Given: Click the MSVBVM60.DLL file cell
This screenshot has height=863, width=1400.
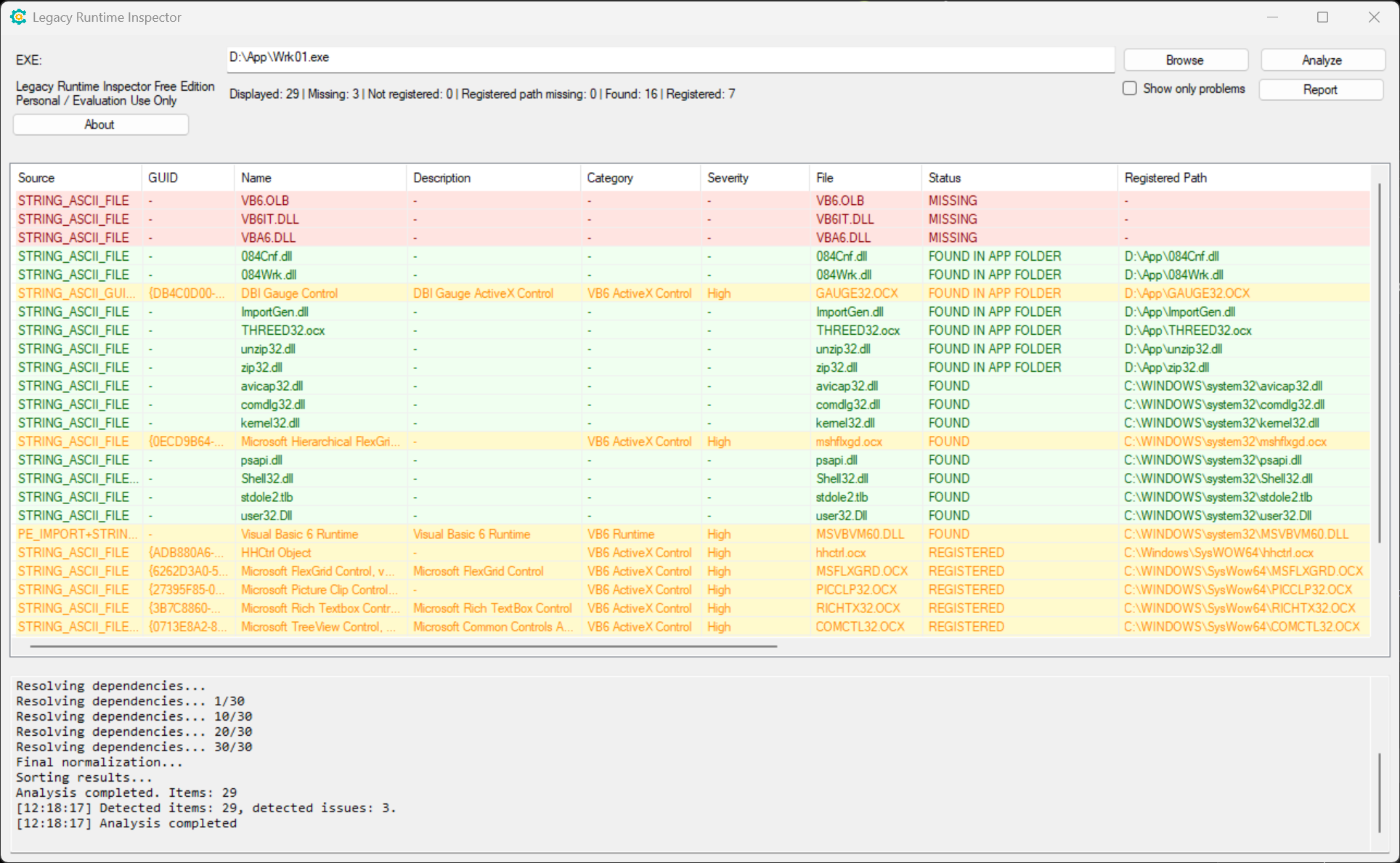Looking at the screenshot, I should pyautogui.click(x=866, y=534).
